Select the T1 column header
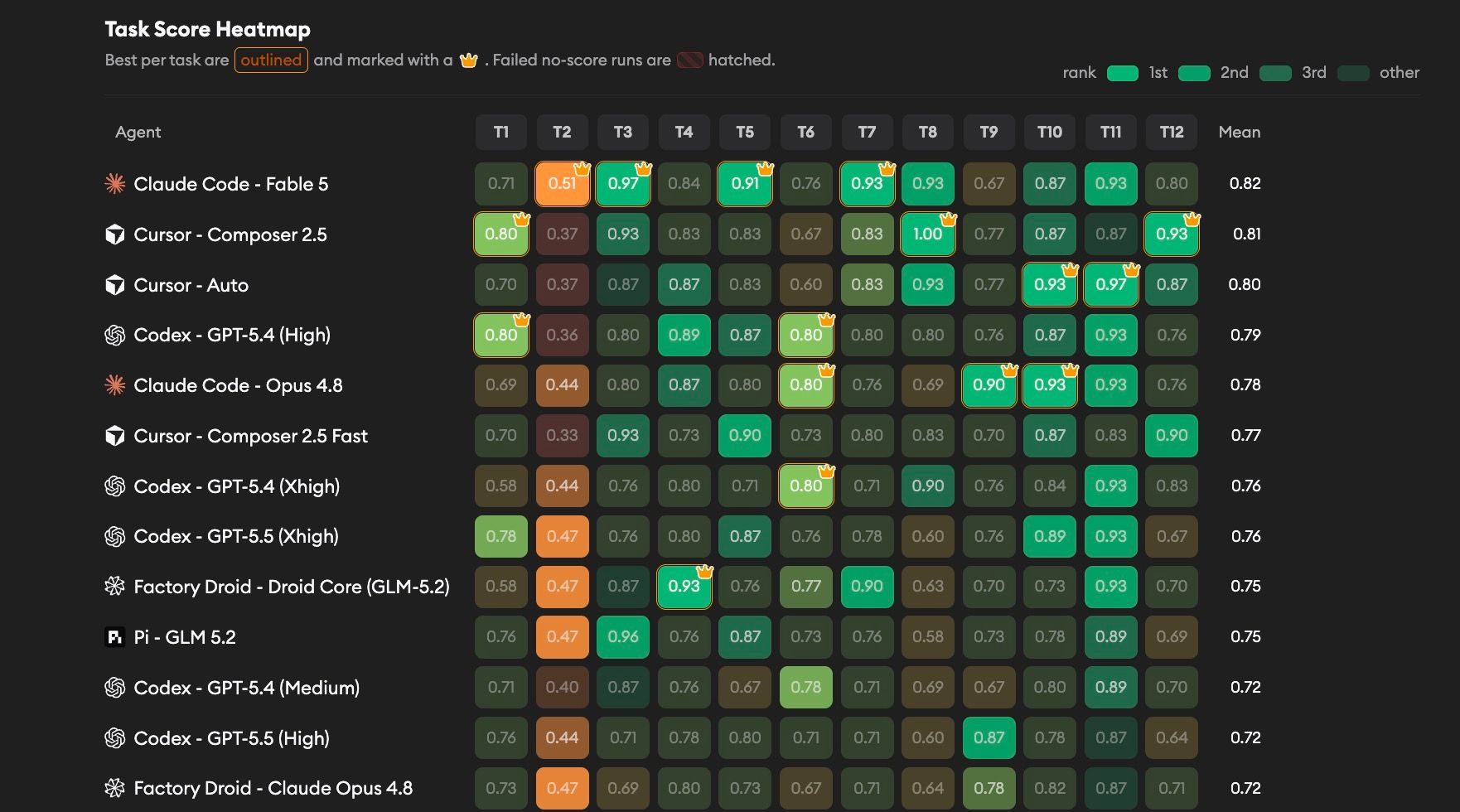This screenshot has width=1460, height=812. pyautogui.click(x=501, y=132)
